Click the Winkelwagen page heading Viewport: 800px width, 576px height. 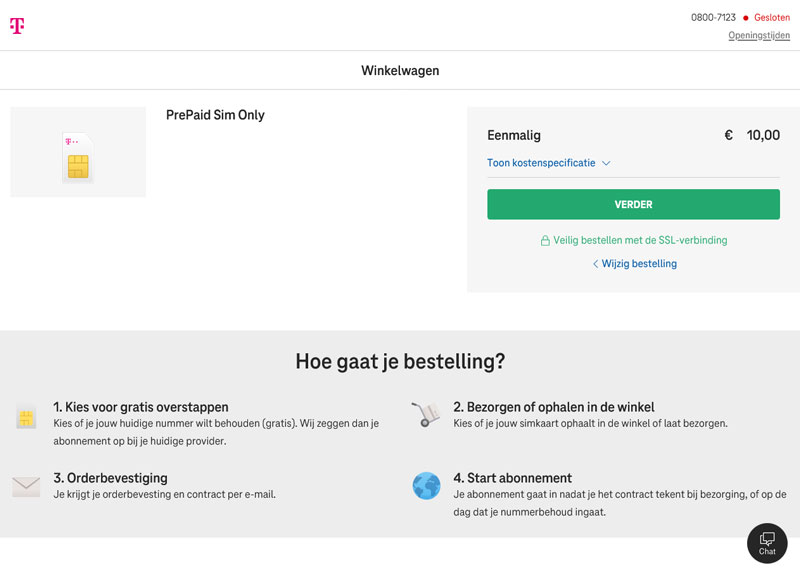pyautogui.click(x=400, y=70)
